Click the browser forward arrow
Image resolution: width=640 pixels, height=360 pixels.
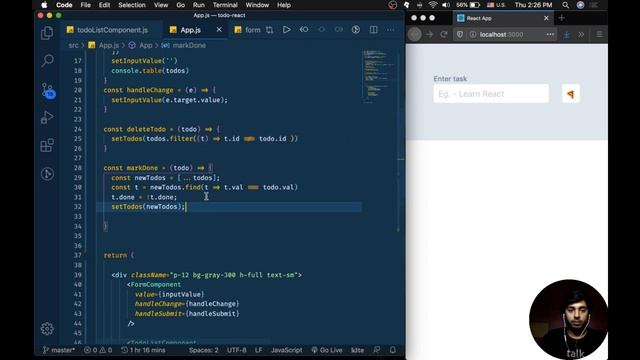point(429,34)
